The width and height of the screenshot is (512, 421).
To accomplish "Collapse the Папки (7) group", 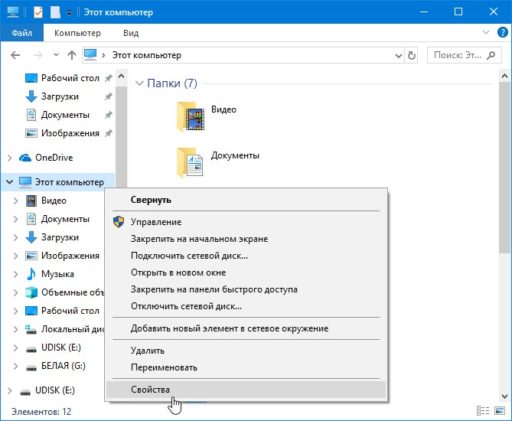I will (139, 83).
